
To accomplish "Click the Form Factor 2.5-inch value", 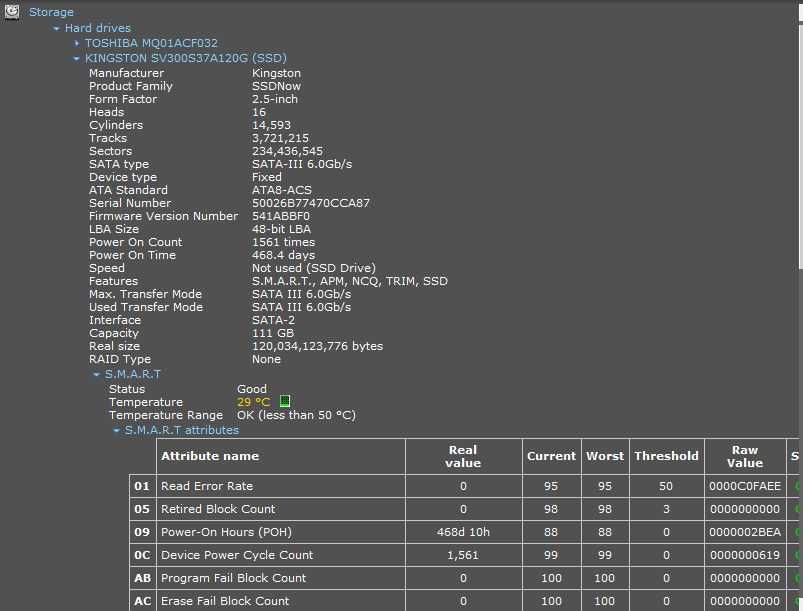I will pyautogui.click(x=275, y=99).
